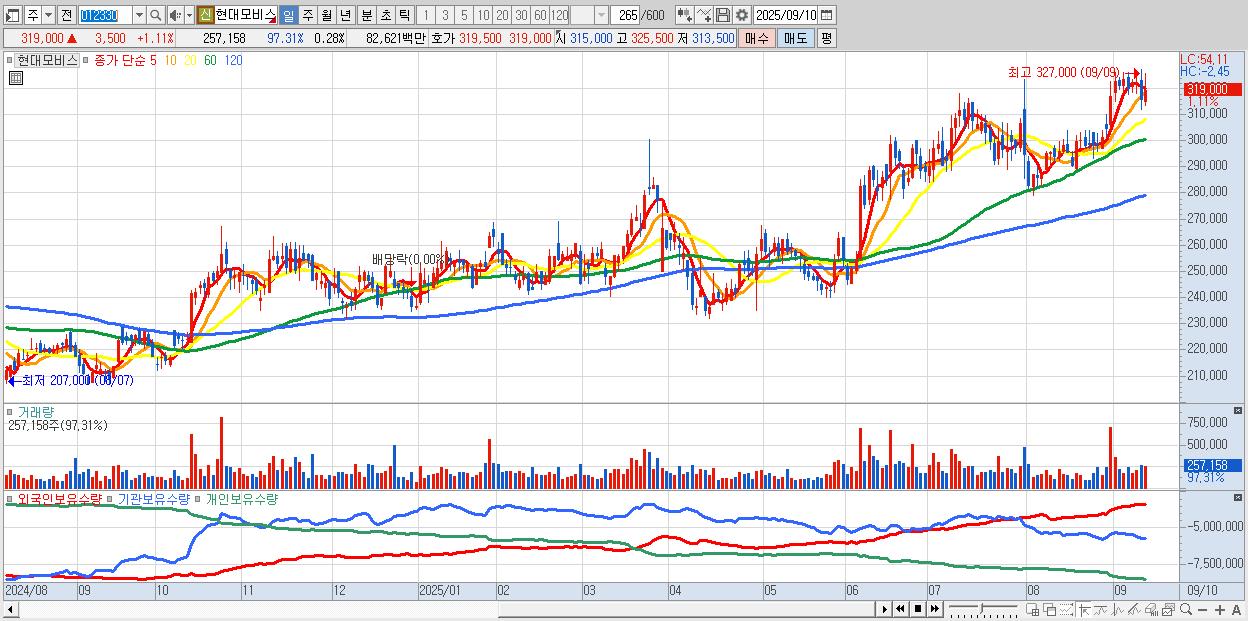Select the 10 interval button
Viewport: 1248px width, 621px height.
click(483, 15)
